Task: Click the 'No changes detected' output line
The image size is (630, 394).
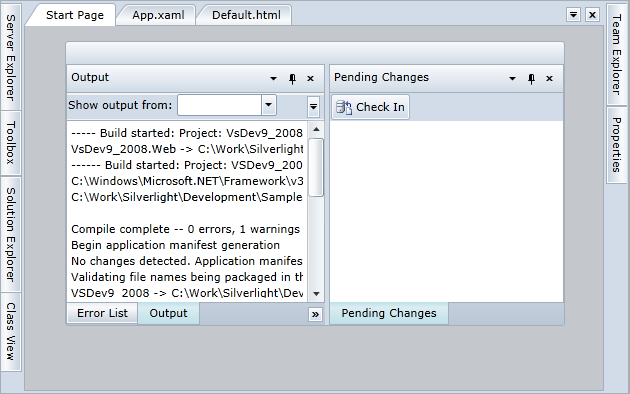Action: point(187,261)
